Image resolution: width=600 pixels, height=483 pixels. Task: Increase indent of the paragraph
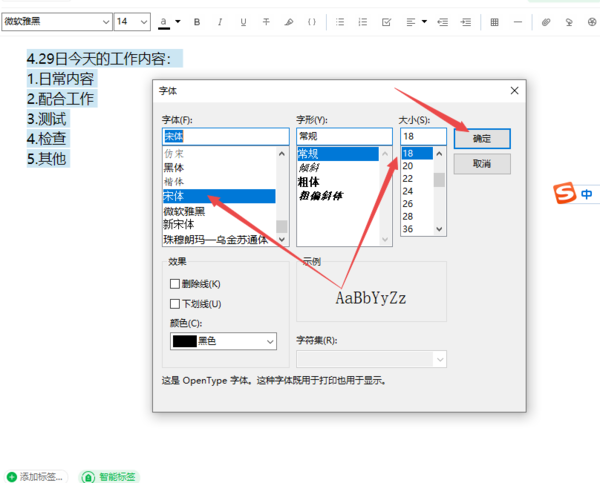[x=466, y=22]
